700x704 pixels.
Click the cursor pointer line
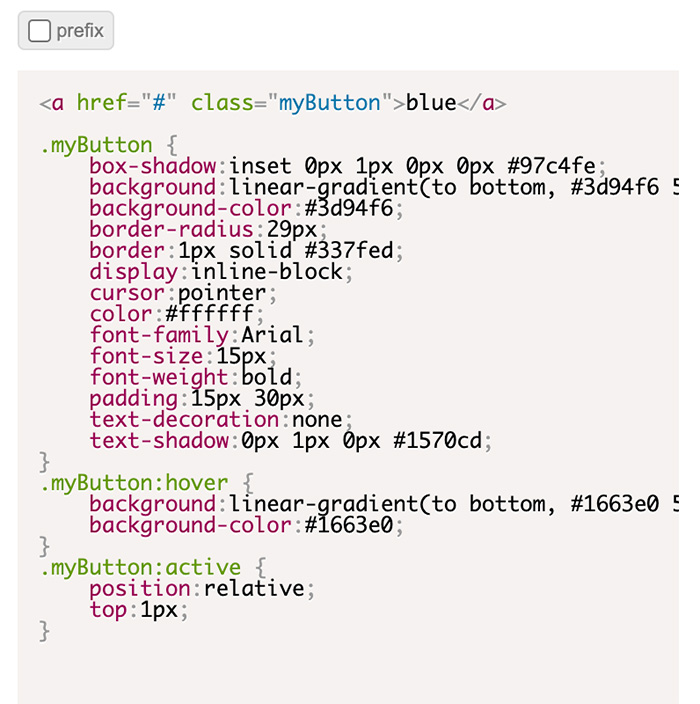tap(183, 293)
